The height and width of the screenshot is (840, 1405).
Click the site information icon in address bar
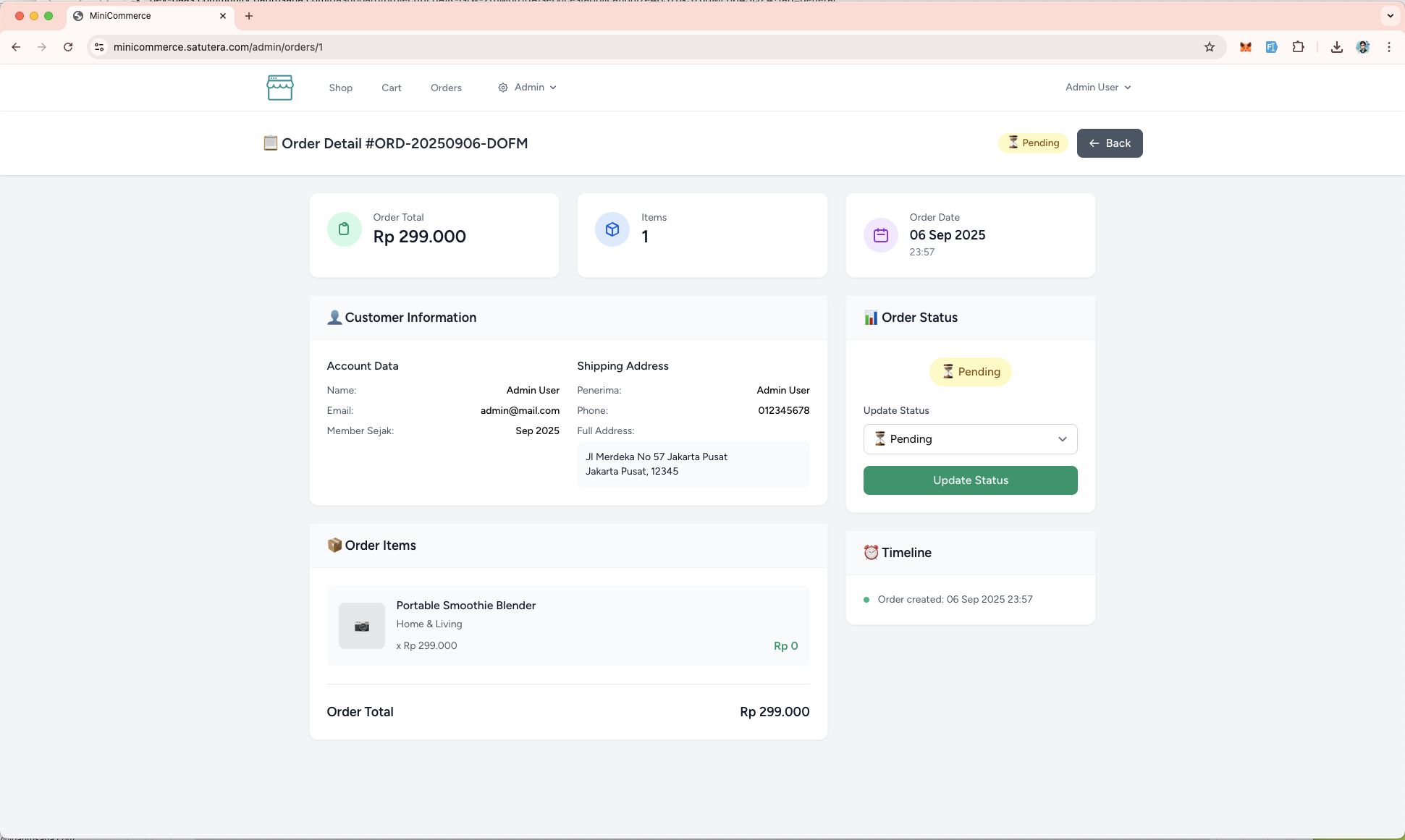pyautogui.click(x=99, y=47)
